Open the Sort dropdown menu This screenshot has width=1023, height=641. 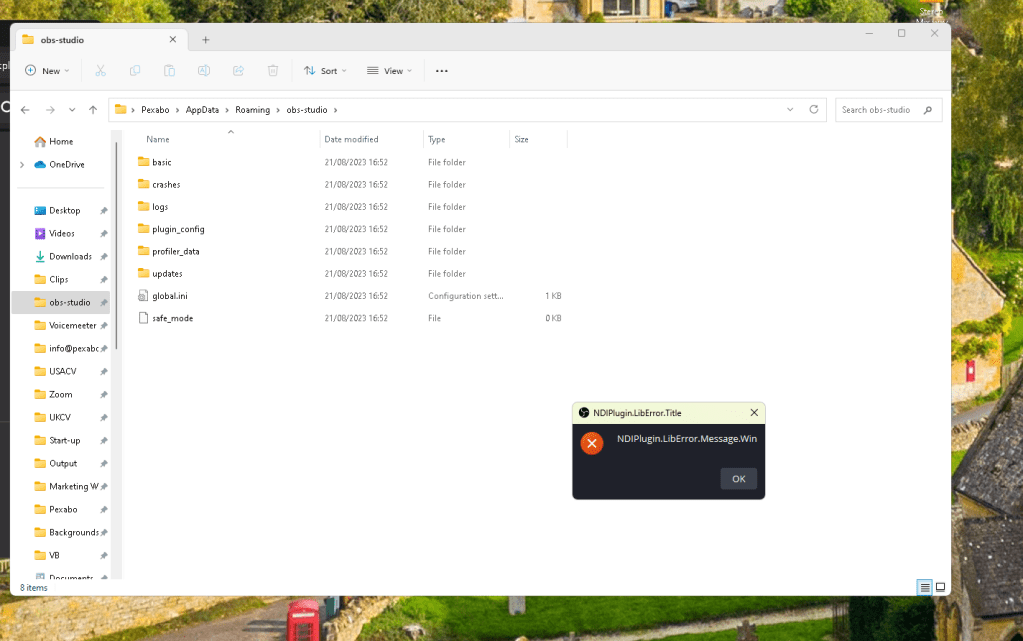point(325,70)
